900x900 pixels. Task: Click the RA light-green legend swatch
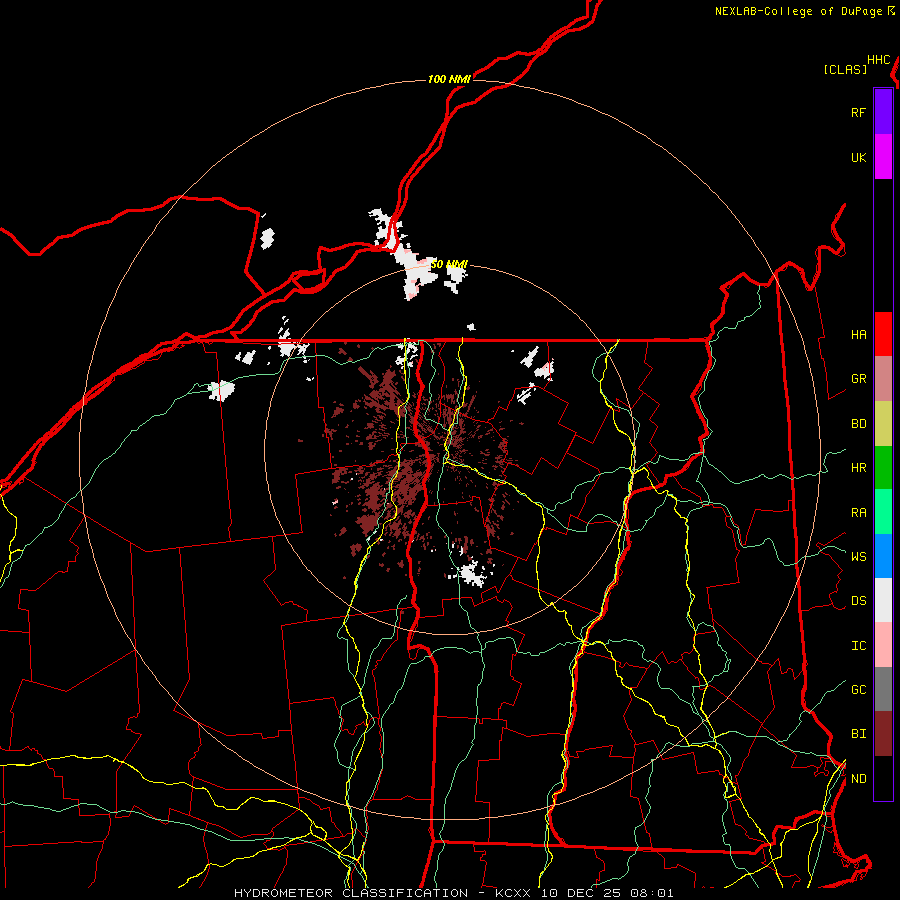[883, 512]
